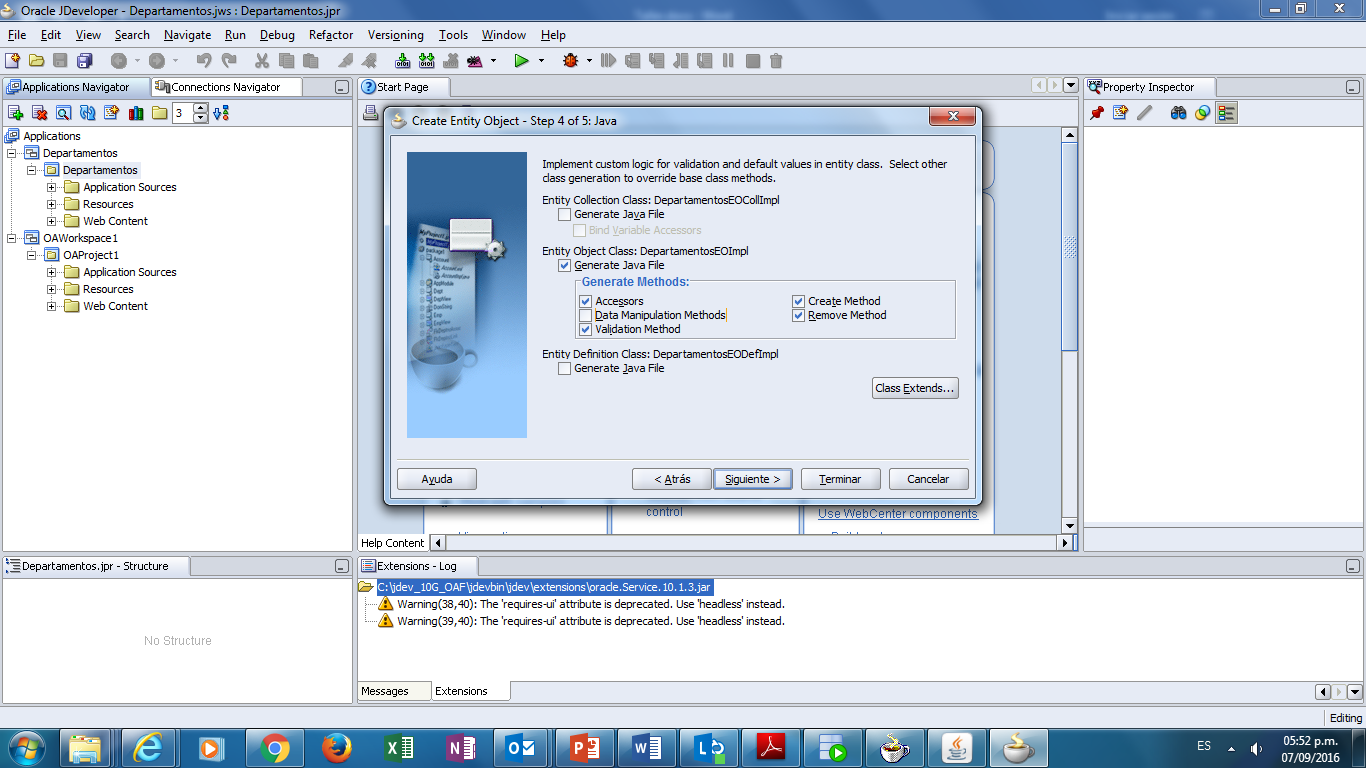Click the Excel icon in the taskbar
The image size is (1366, 768).
(x=400, y=747)
